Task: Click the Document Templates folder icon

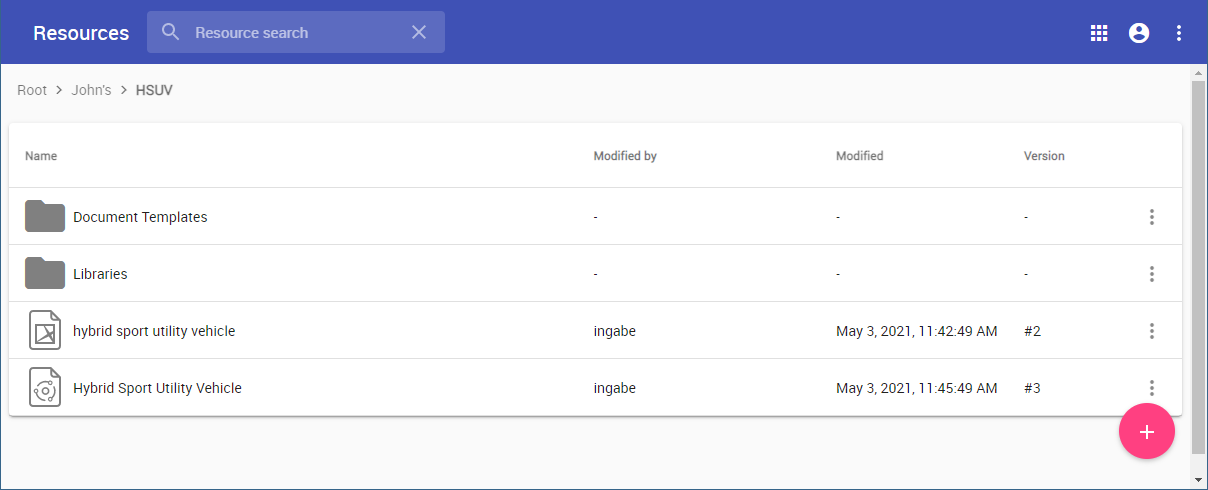Action: tap(45, 217)
